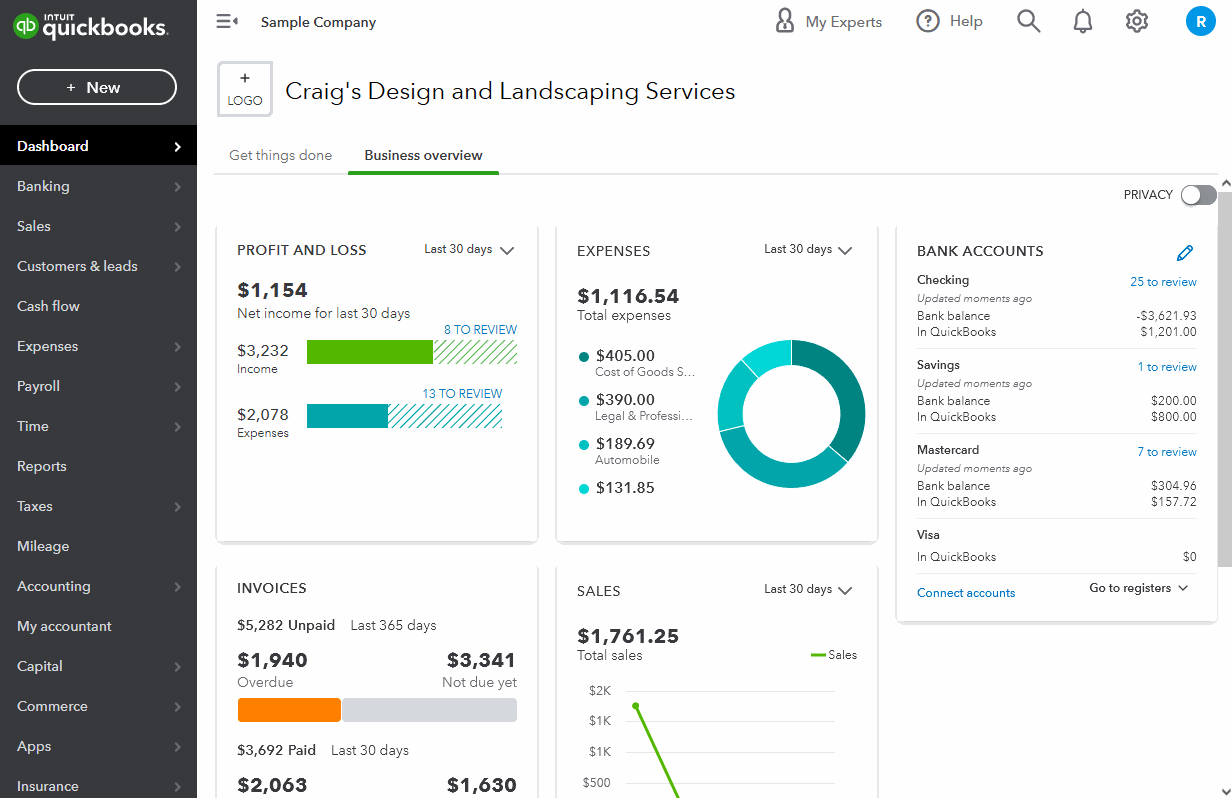
Task: Open Apps in sidebar
Action: (x=98, y=746)
